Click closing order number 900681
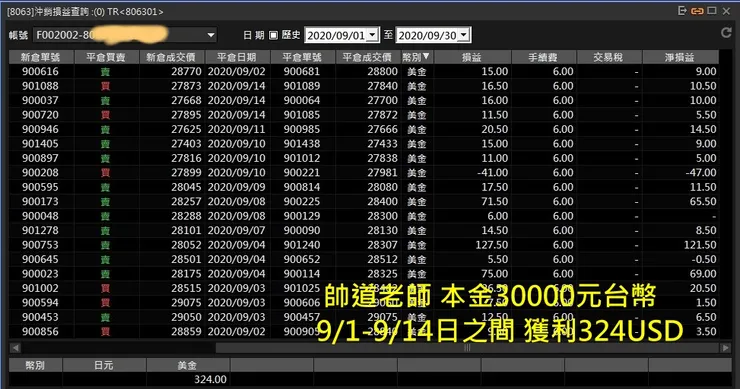The image size is (740, 389). 302,71
